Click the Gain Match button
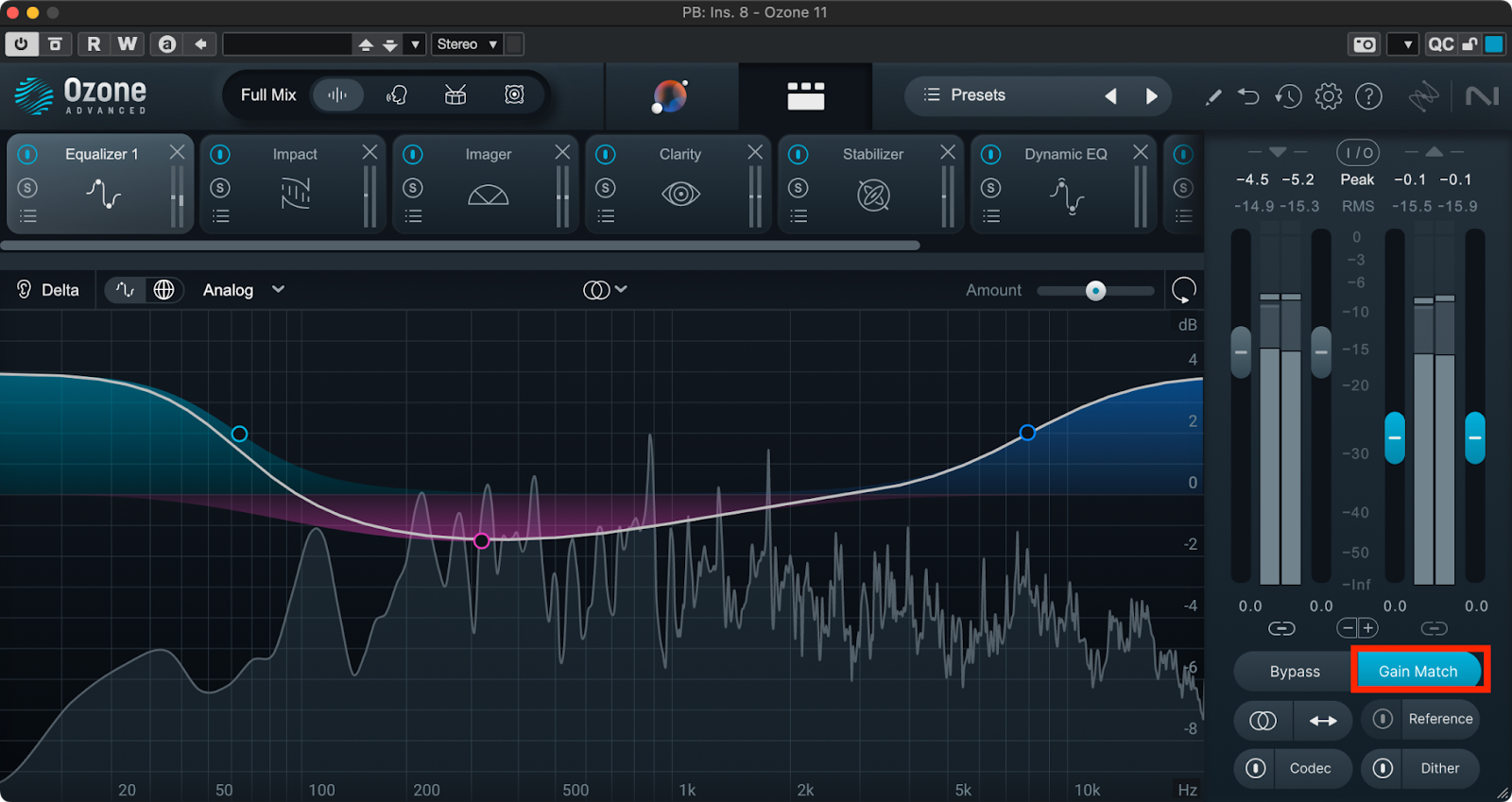The height and width of the screenshot is (802, 1512). pos(1417,672)
